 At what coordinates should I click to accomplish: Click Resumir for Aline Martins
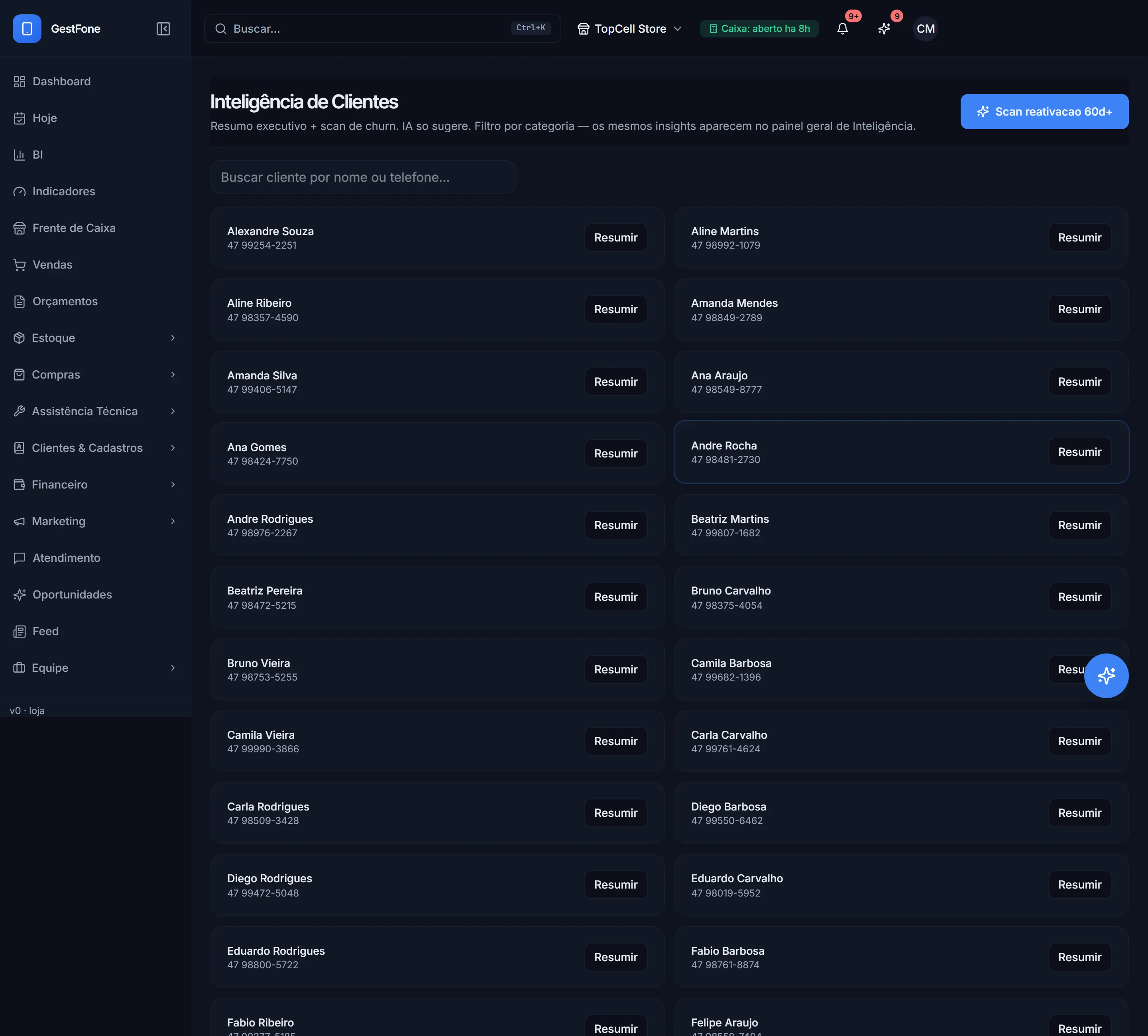click(1080, 237)
